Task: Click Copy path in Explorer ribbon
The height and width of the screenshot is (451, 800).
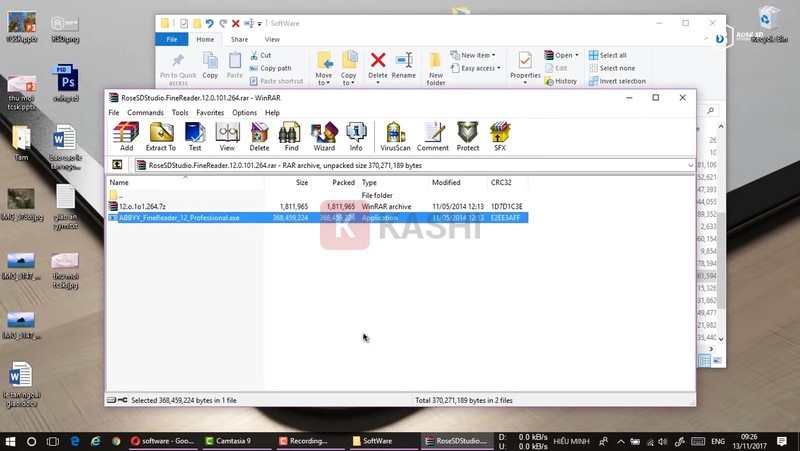Action: 270,68
